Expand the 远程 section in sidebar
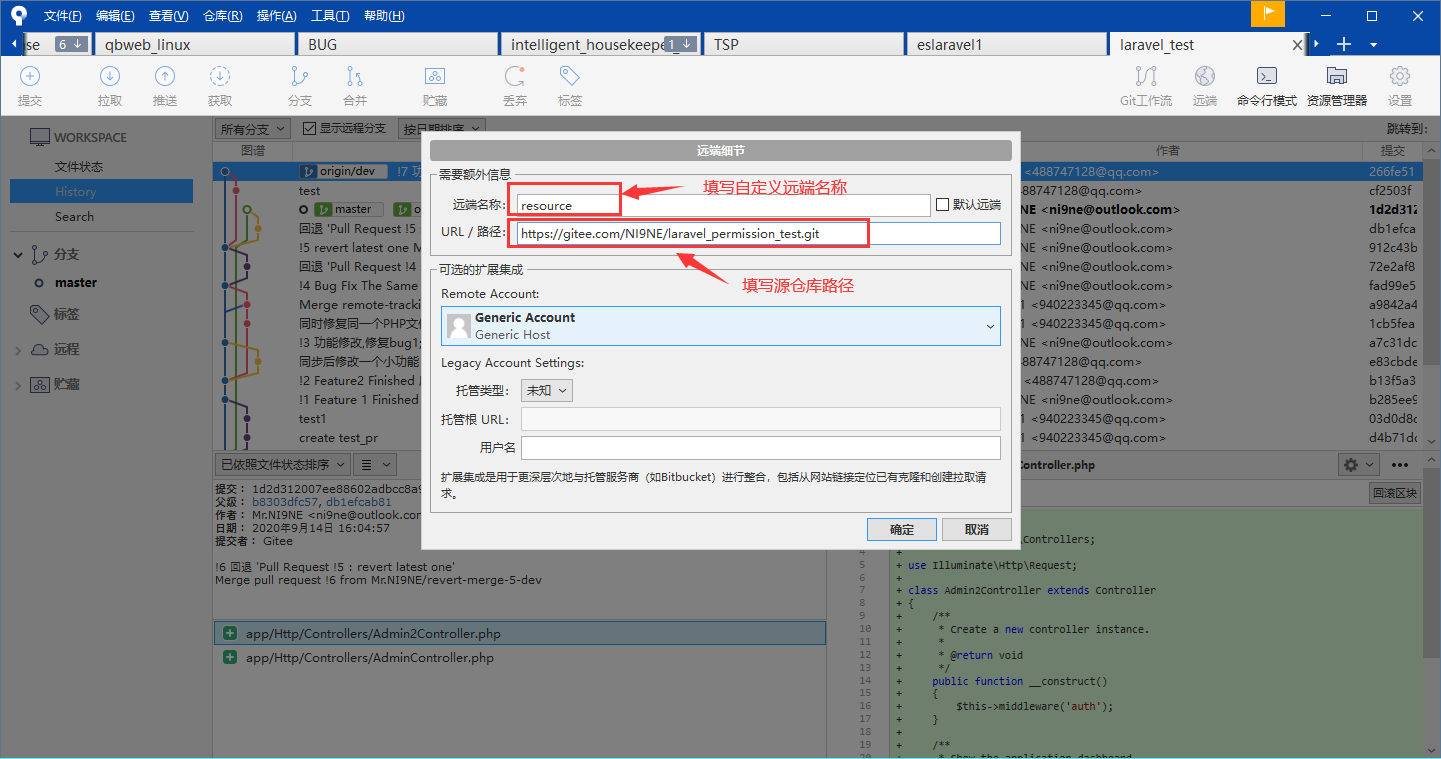Viewport: 1441px width, 759px height. tap(19, 350)
